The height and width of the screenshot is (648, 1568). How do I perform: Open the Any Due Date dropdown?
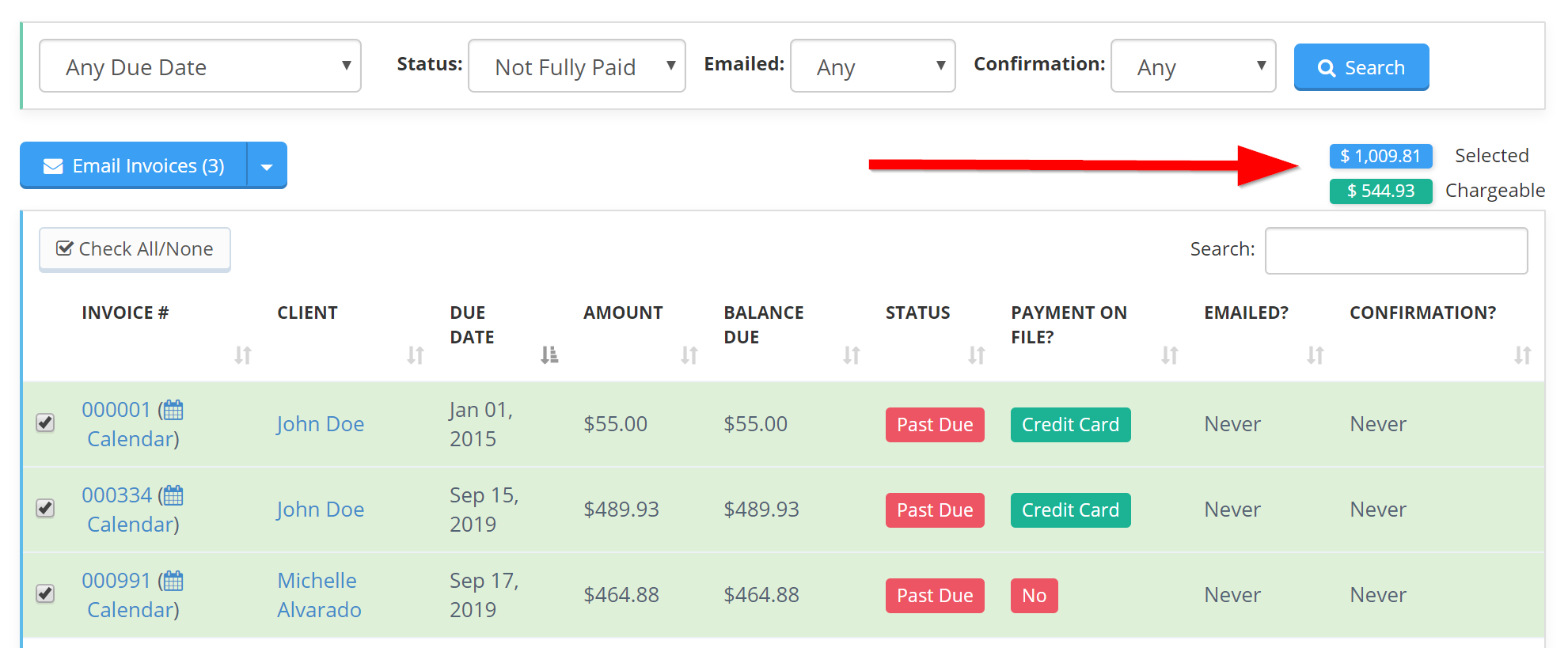point(200,66)
